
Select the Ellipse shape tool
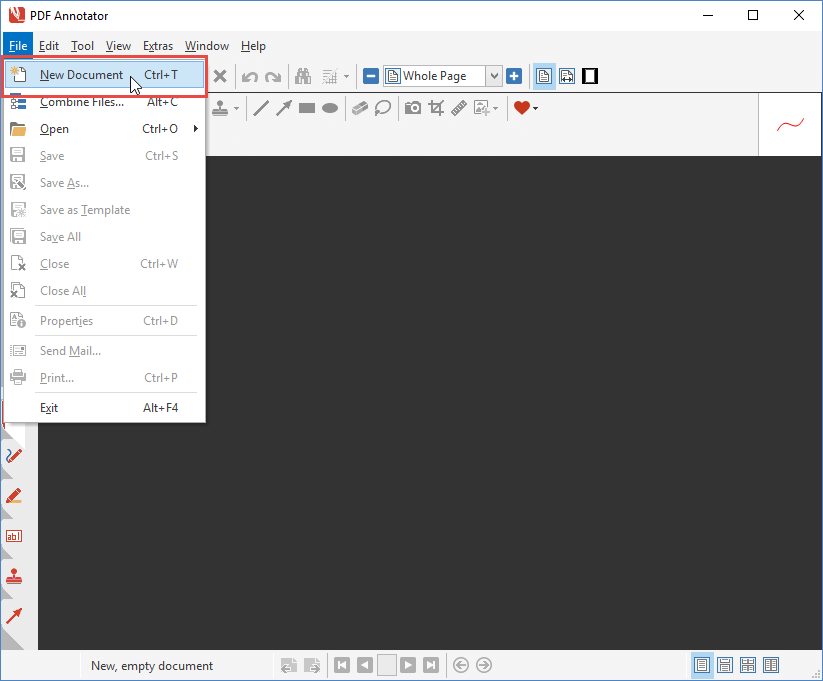tap(330, 108)
